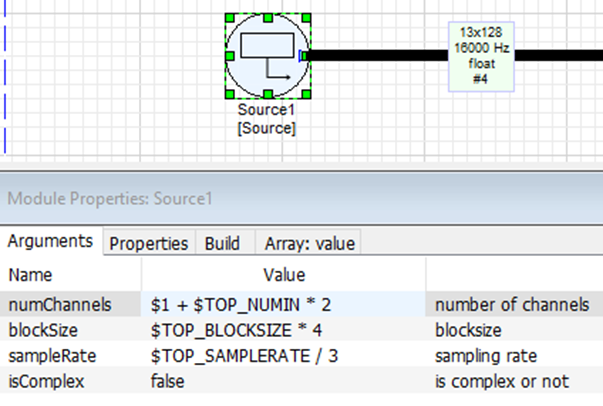Switch to the Array: value tab
This screenshot has width=603, height=406.
[309, 243]
